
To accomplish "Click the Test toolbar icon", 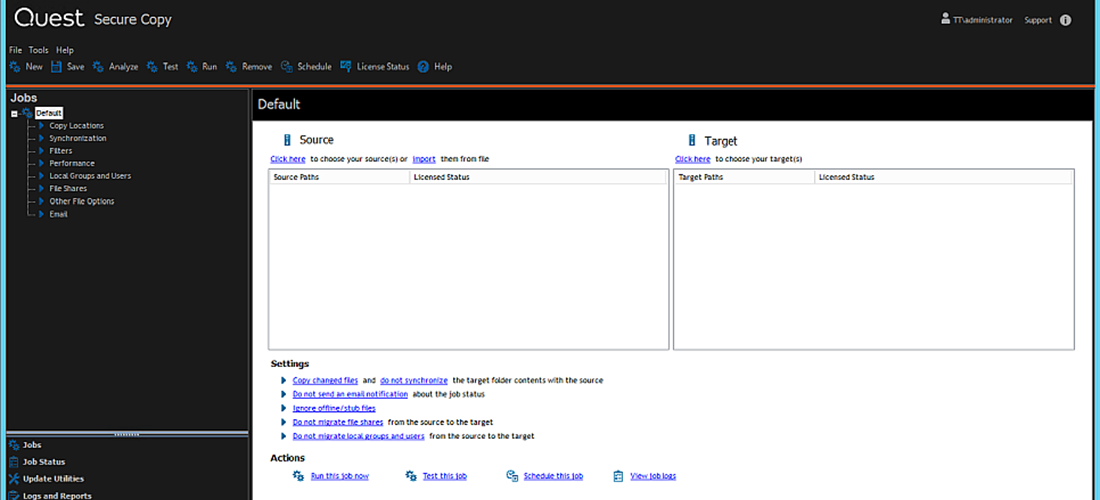I will click(x=152, y=67).
